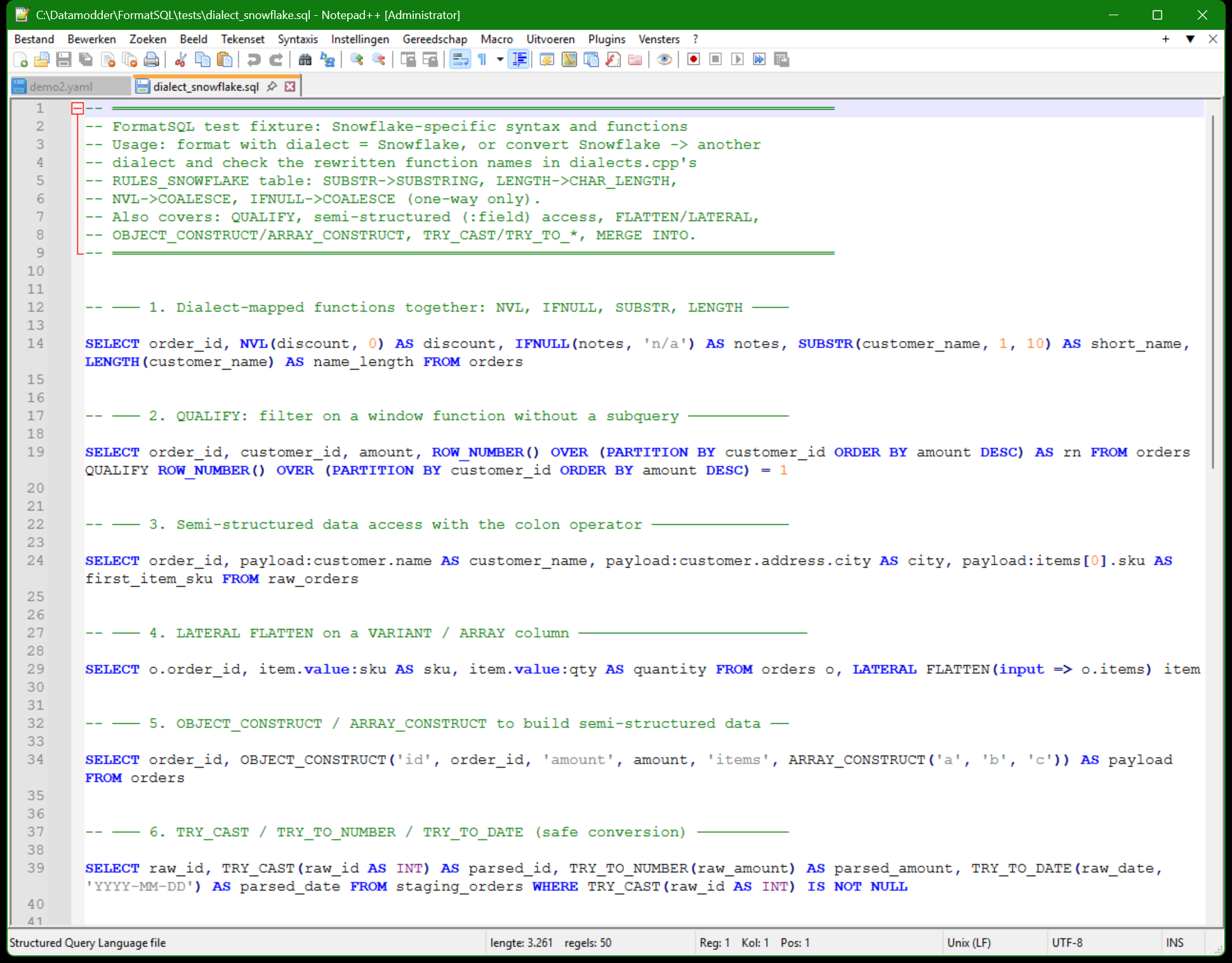
Task: Zoom out on the editor text
Action: coord(379,60)
